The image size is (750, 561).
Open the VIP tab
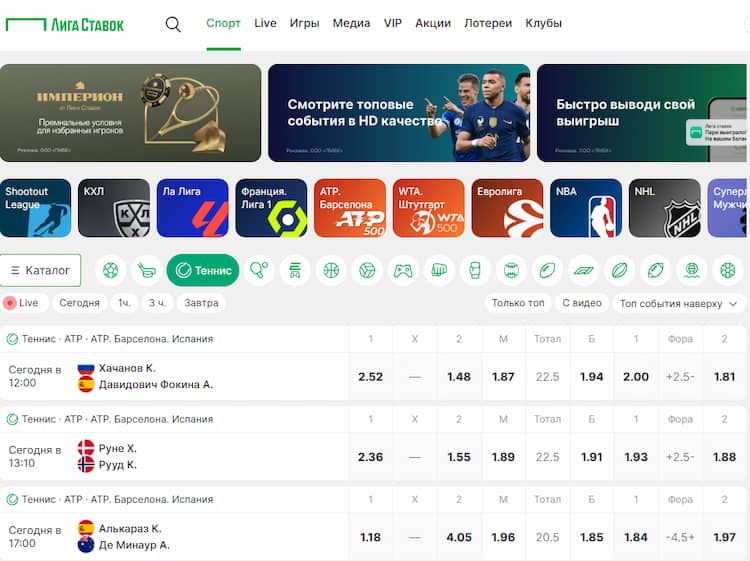(x=393, y=23)
